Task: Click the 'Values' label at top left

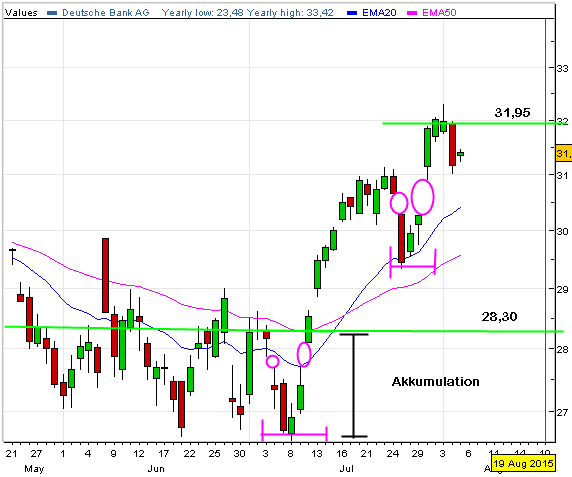Action: 21,13
